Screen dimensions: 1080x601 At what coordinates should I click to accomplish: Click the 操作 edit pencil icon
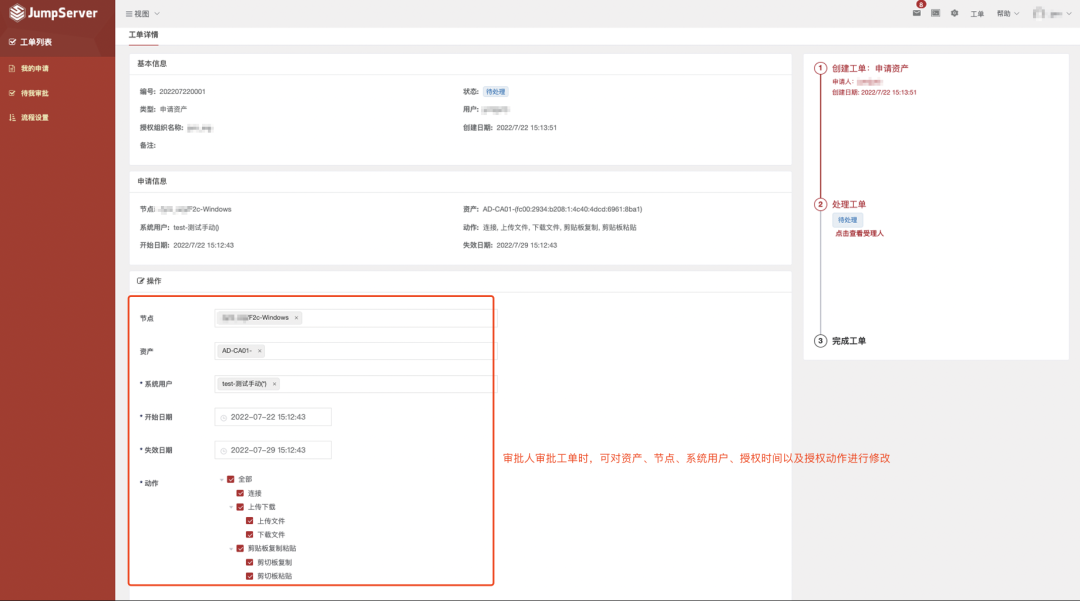point(141,281)
